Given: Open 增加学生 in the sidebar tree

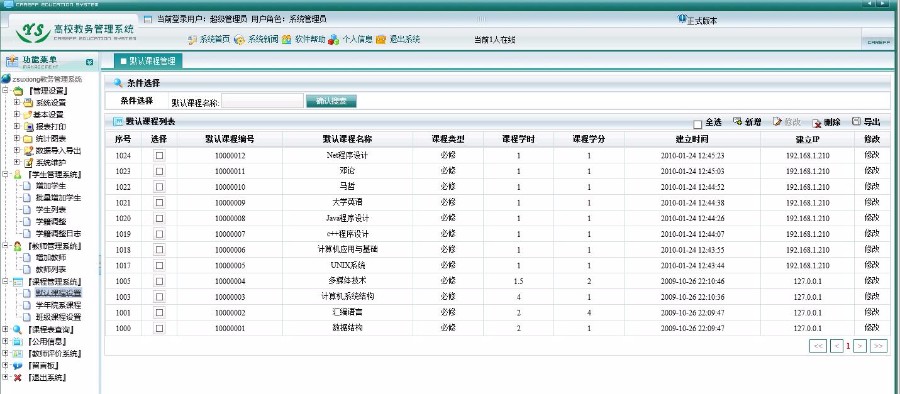Looking at the screenshot, I should (50, 186).
